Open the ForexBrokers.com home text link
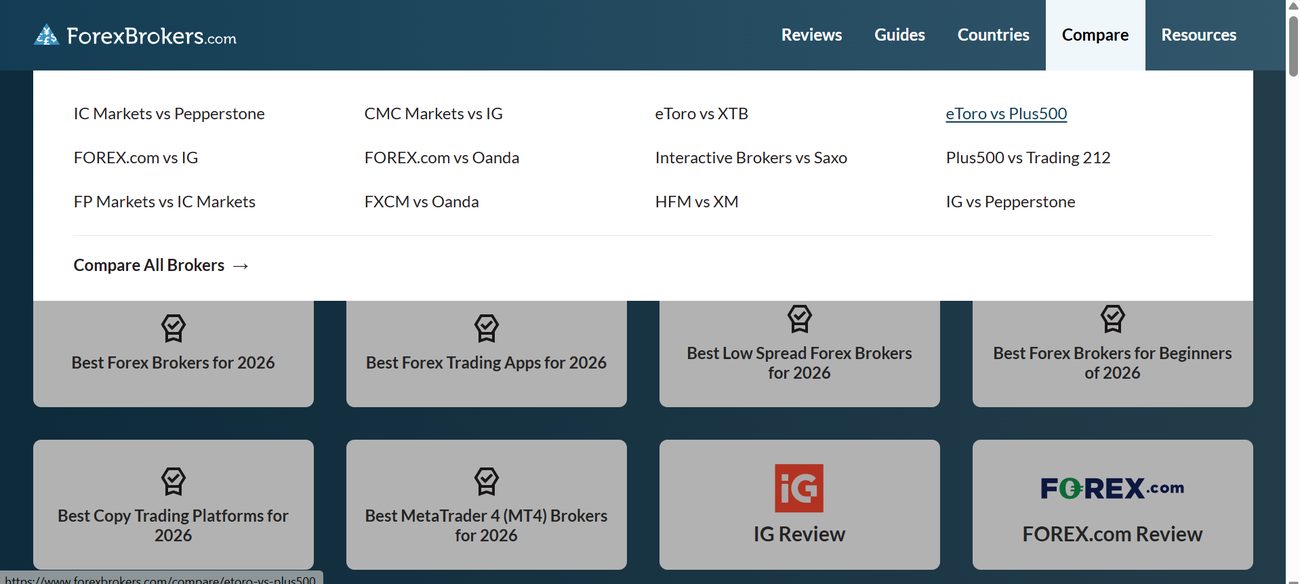Image resolution: width=1300 pixels, height=584 pixels. pos(151,36)
